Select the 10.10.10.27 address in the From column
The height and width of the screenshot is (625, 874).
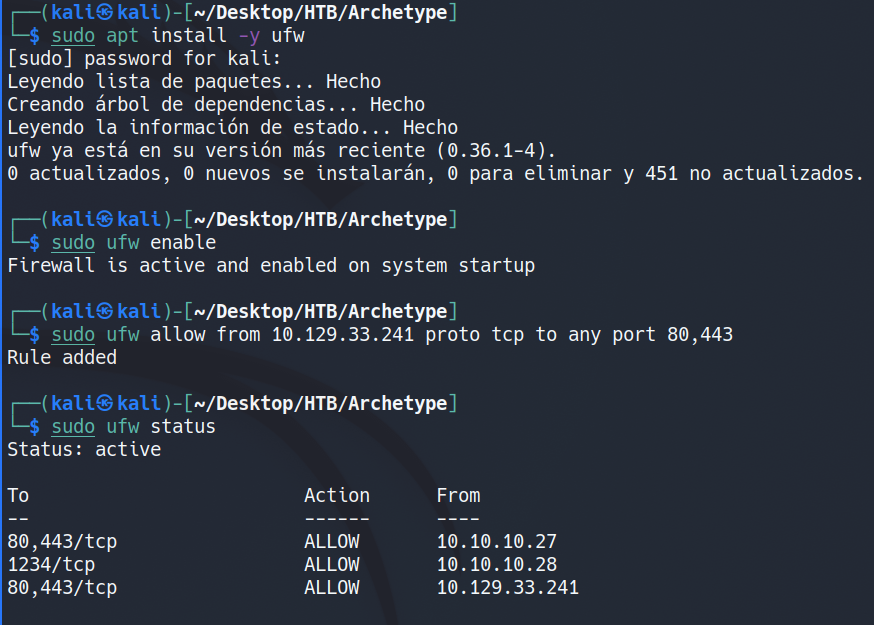click(x=496, y=541)
